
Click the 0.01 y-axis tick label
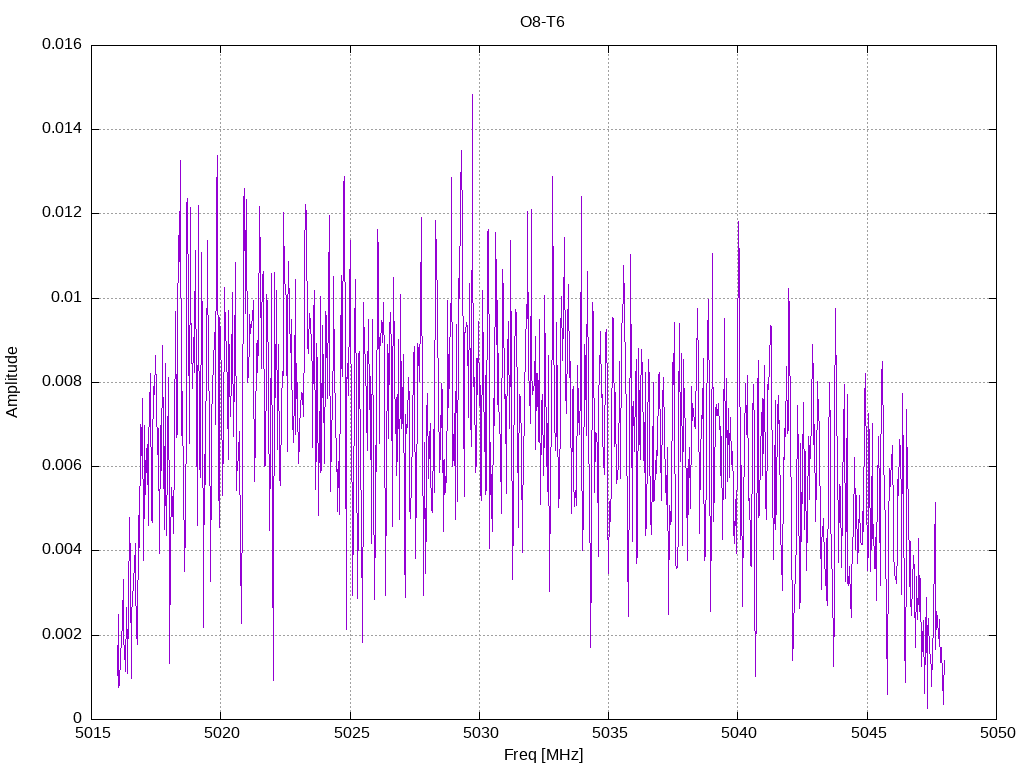pyautogui.click(x=67, y=298)
